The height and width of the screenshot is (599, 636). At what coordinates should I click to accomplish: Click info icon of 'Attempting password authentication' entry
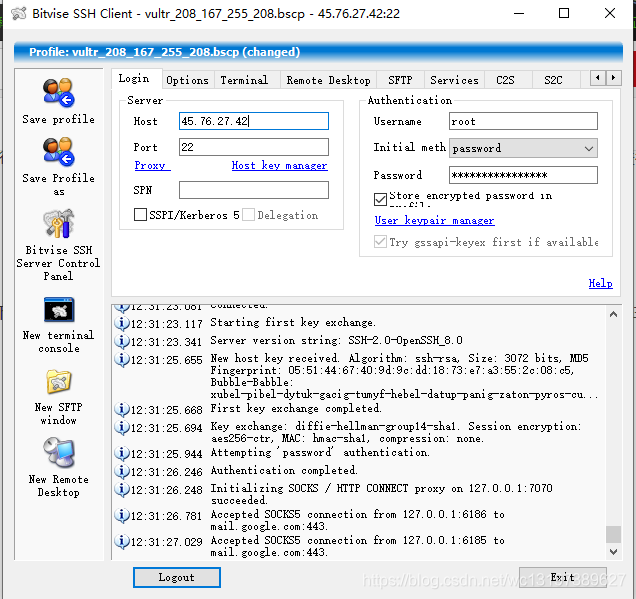tap(122, 453)
